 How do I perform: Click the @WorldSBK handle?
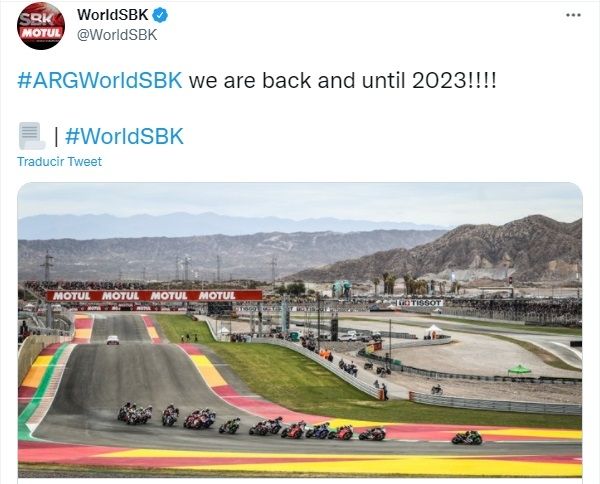pos(117,35)
